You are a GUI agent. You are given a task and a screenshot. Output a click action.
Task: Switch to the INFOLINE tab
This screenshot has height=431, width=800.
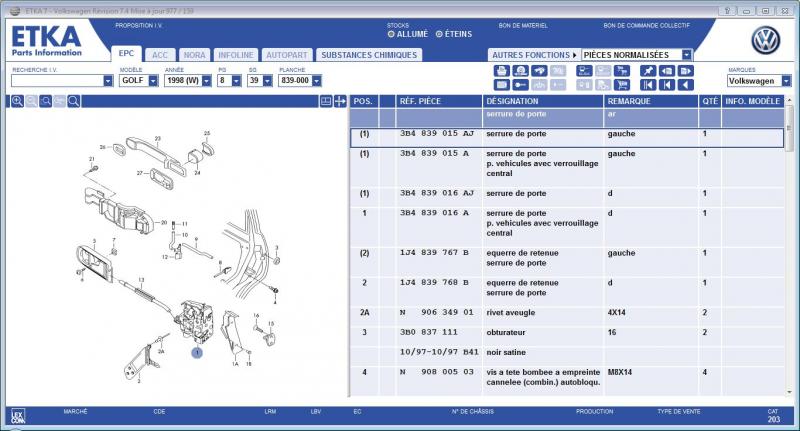[x=236, y=55]
